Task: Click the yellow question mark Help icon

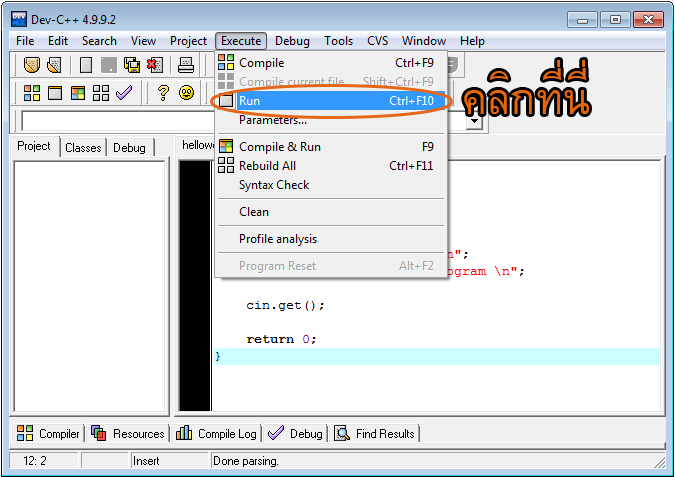Action: (163, 93)
